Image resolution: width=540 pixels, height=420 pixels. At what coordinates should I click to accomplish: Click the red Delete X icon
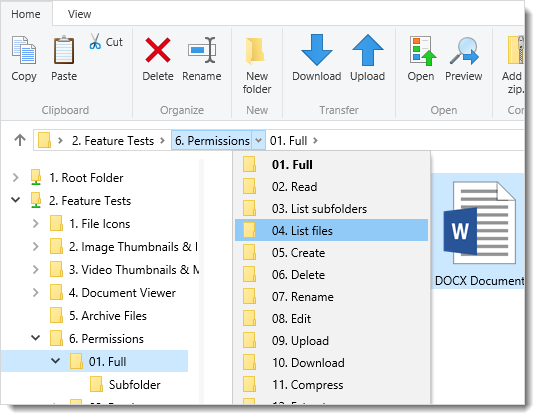[158, 50]
